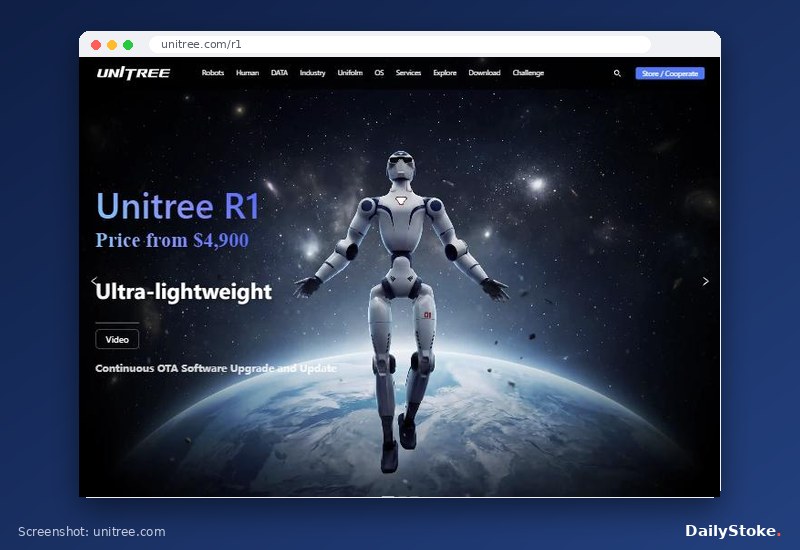This screenshot has height=550, width=800.
Task: Click the green maximize window button
Action: tap(128, 45)
